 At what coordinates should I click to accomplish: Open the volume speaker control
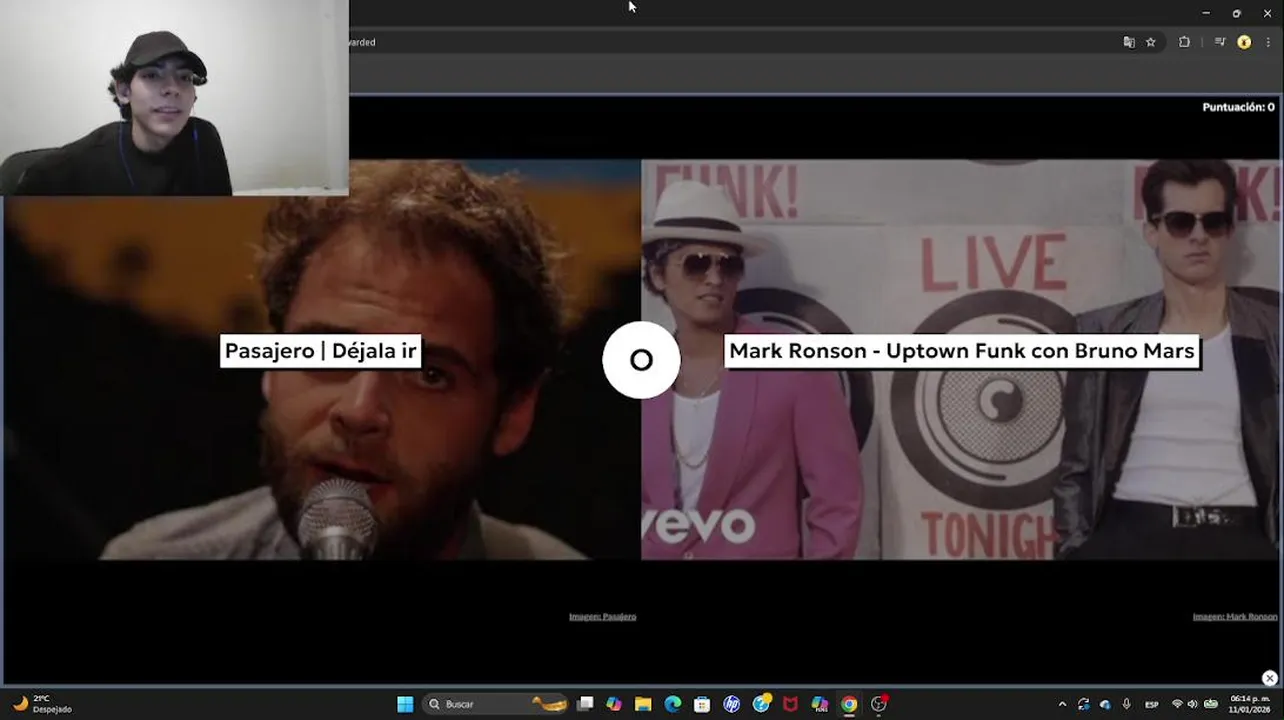[1192, 704]
